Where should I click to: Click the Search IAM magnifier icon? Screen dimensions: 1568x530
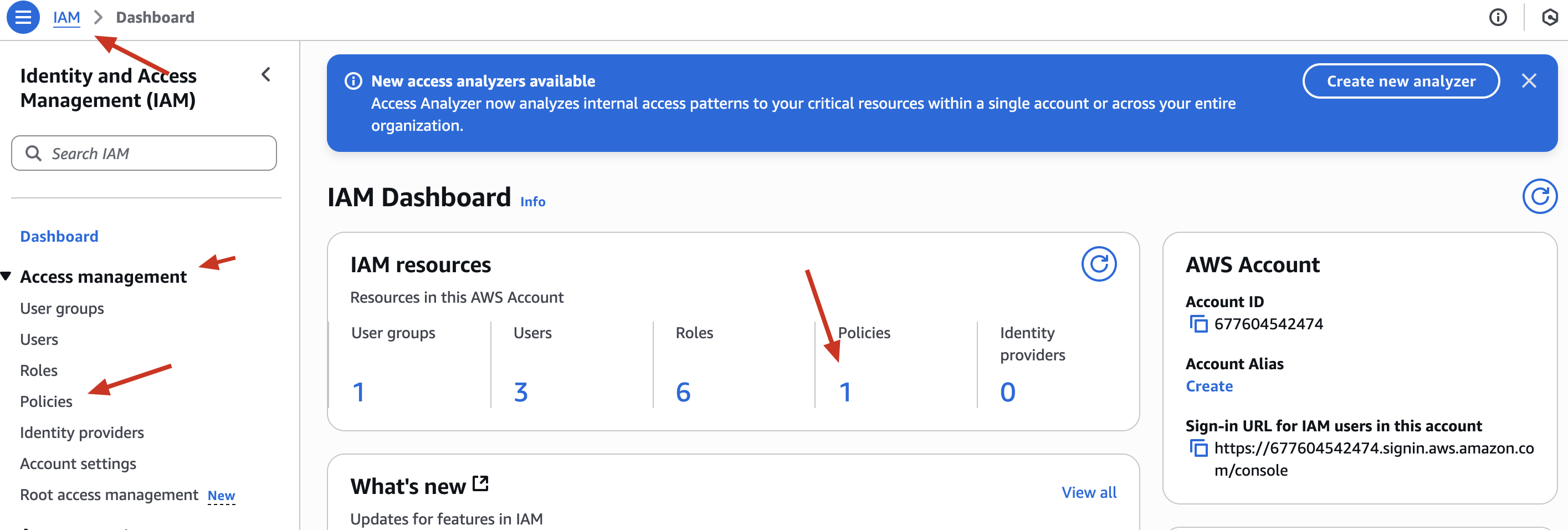tap(33, 153)
